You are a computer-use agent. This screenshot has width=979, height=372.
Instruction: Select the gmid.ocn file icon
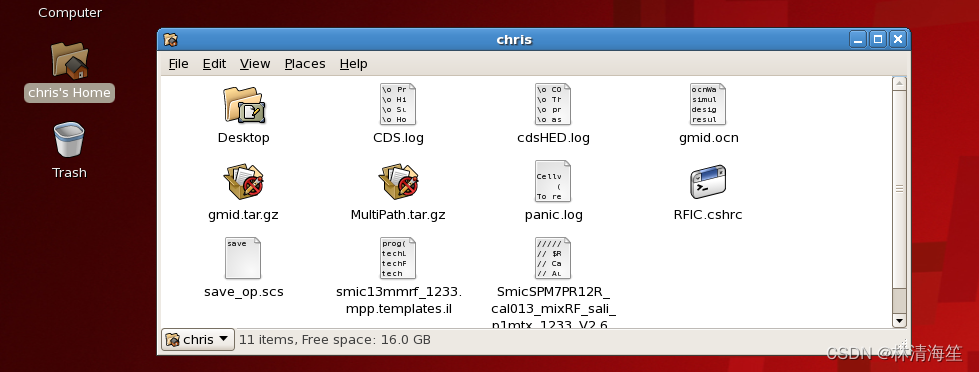point(707,104)
